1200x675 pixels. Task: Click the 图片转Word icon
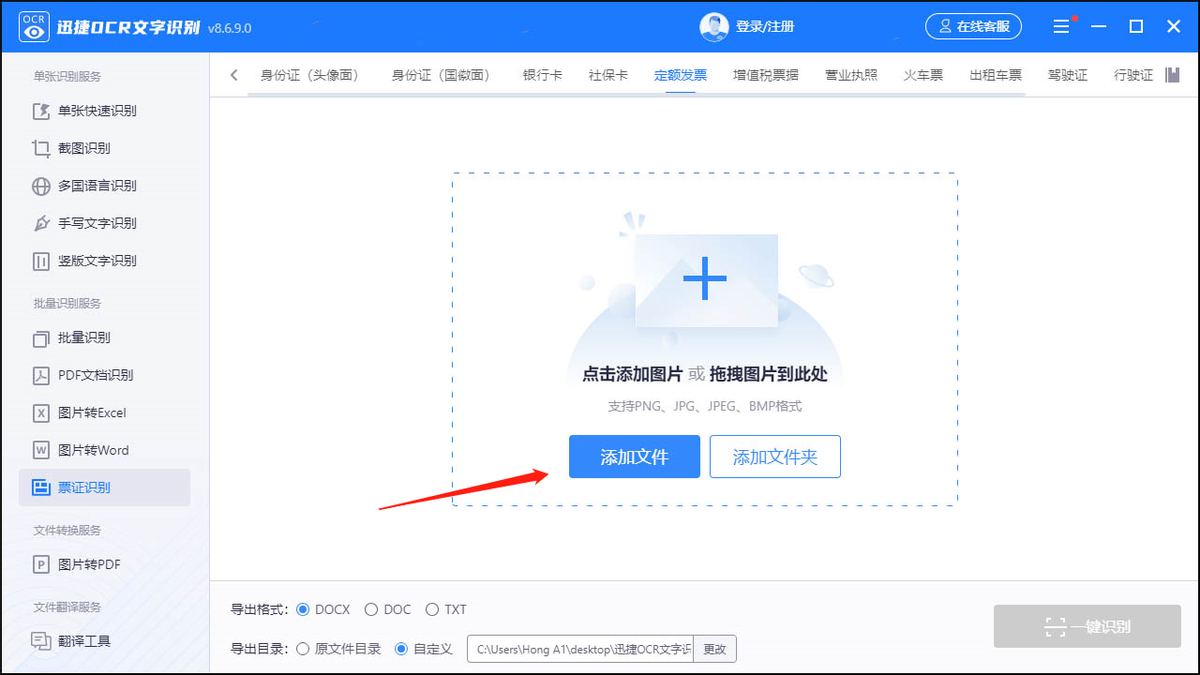click(x=41, y=450)
